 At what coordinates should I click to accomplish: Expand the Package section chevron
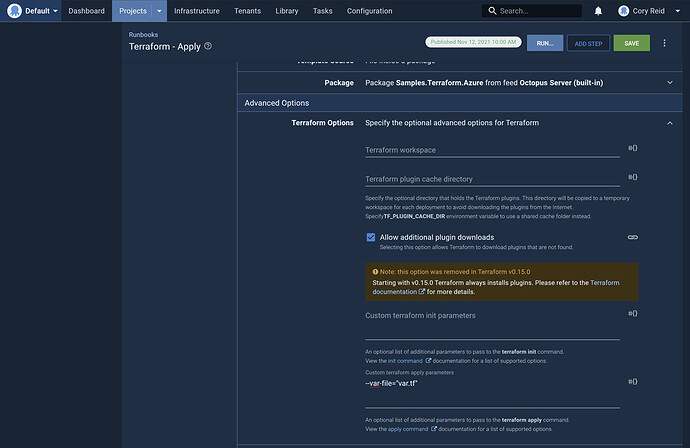(670, 83)
